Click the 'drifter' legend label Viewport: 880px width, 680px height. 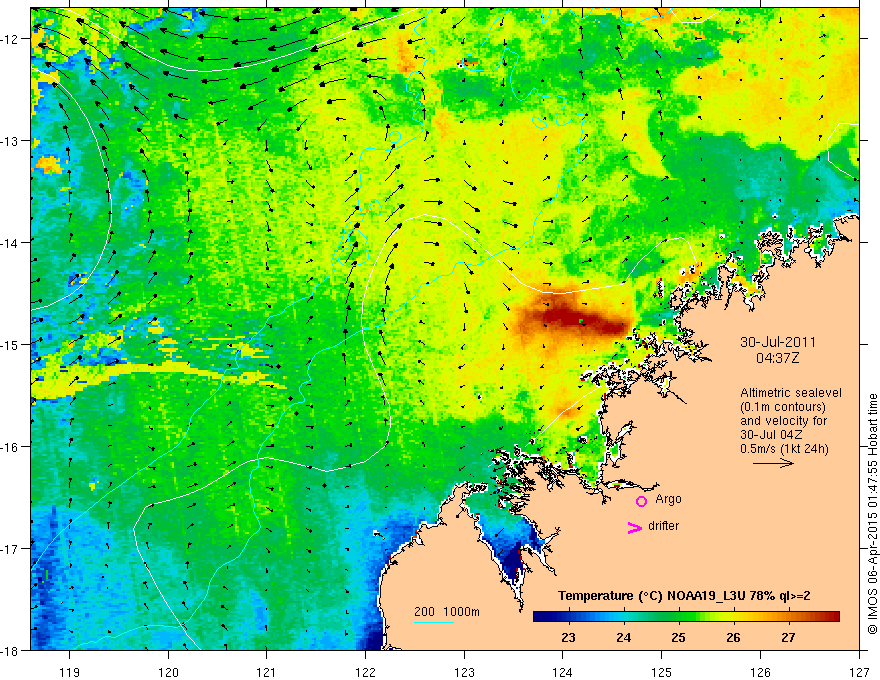(663, 526)
